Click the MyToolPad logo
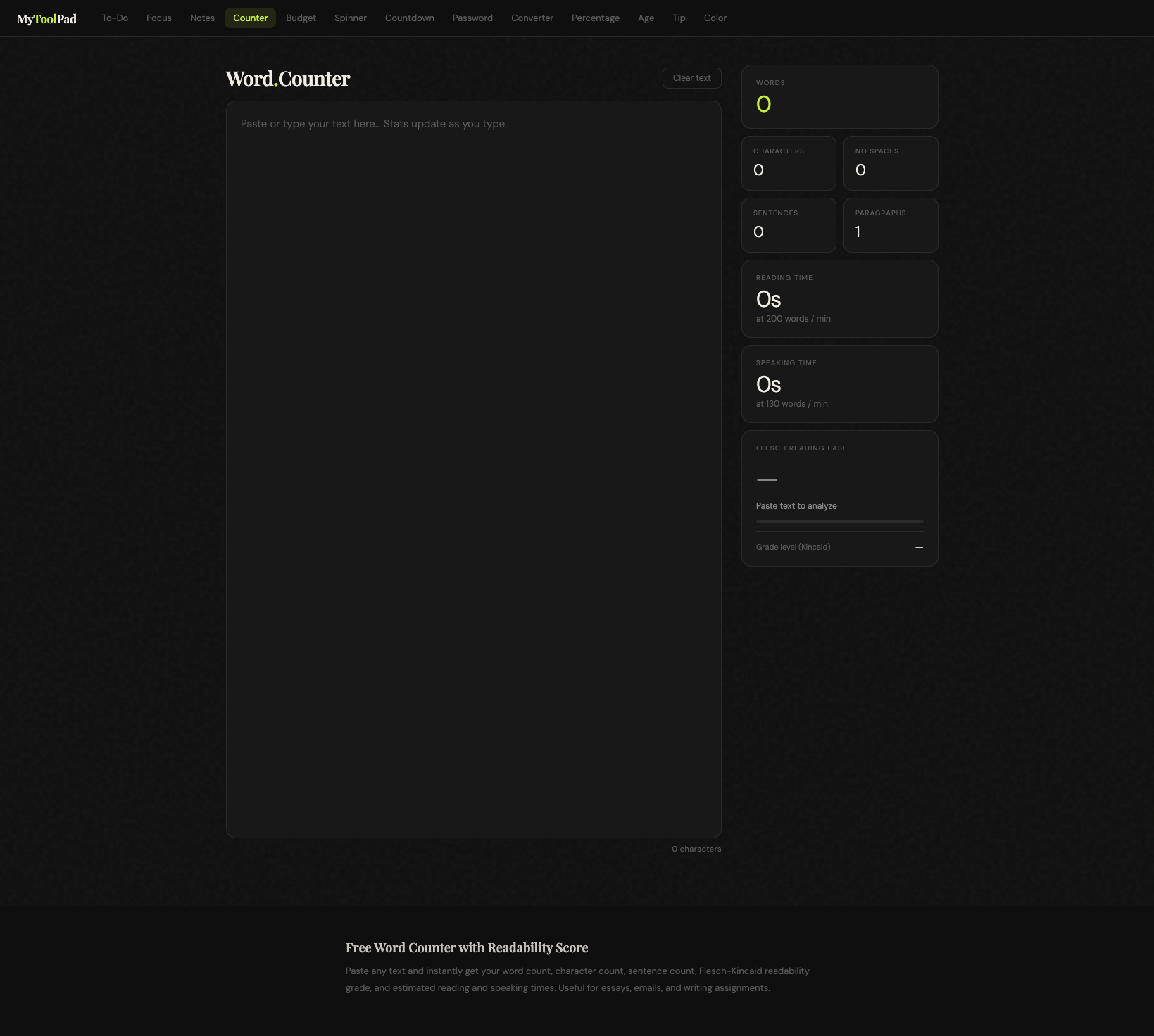The height and width of the screenshot is (1036, 1154). point(46,18)
